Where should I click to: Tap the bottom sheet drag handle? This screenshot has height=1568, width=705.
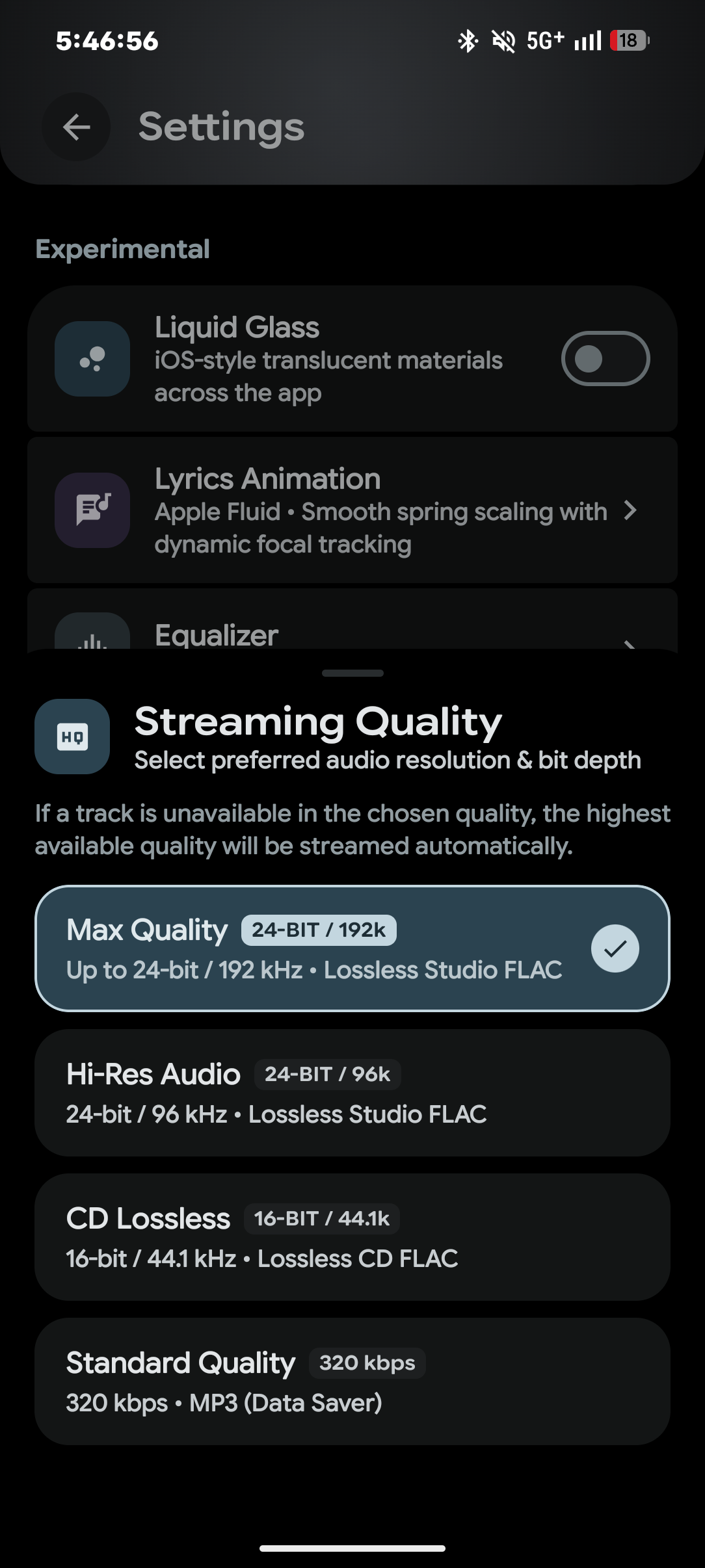pos(352,673)
